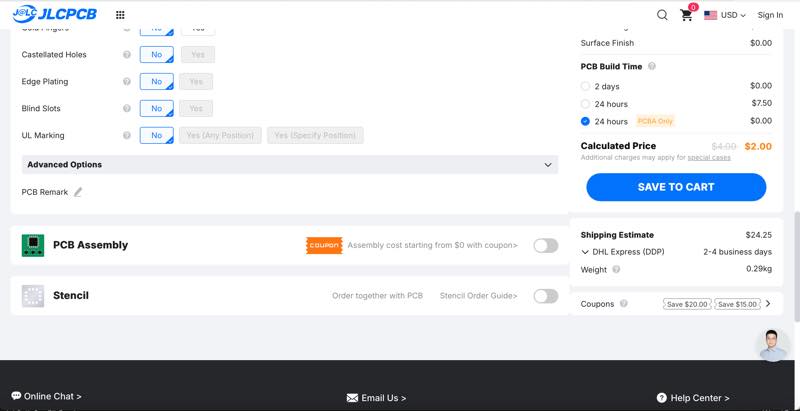Click the PCB Assembly heading
800x411 pixels.
point(90,245)
